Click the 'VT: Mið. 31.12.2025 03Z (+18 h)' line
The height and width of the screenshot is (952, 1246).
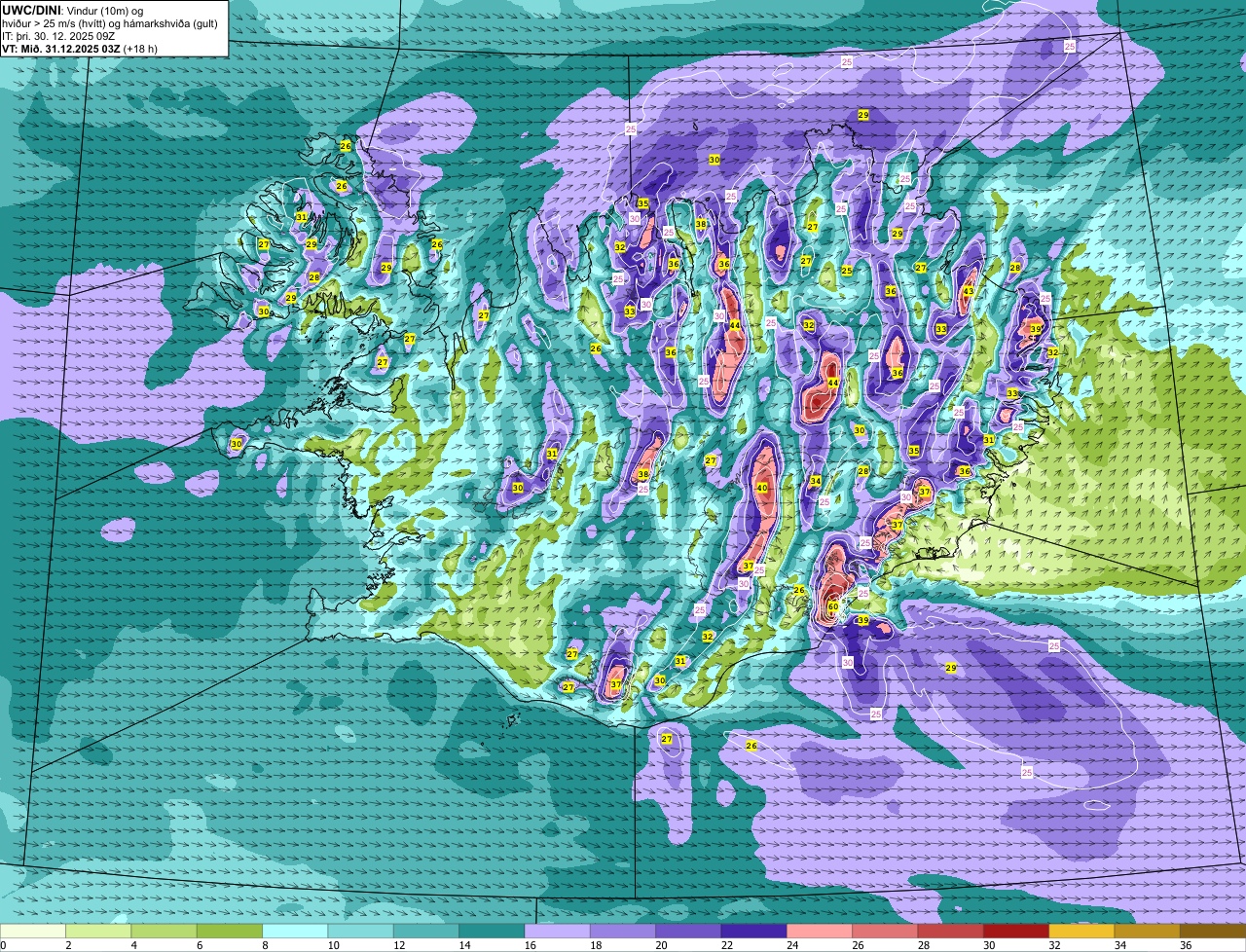80,49
